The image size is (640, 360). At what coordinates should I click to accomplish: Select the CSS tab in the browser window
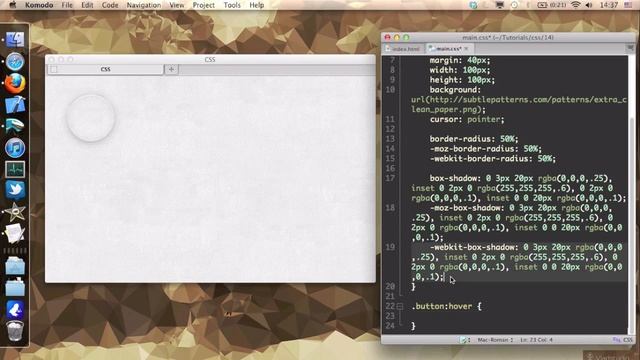coord(105,69)
